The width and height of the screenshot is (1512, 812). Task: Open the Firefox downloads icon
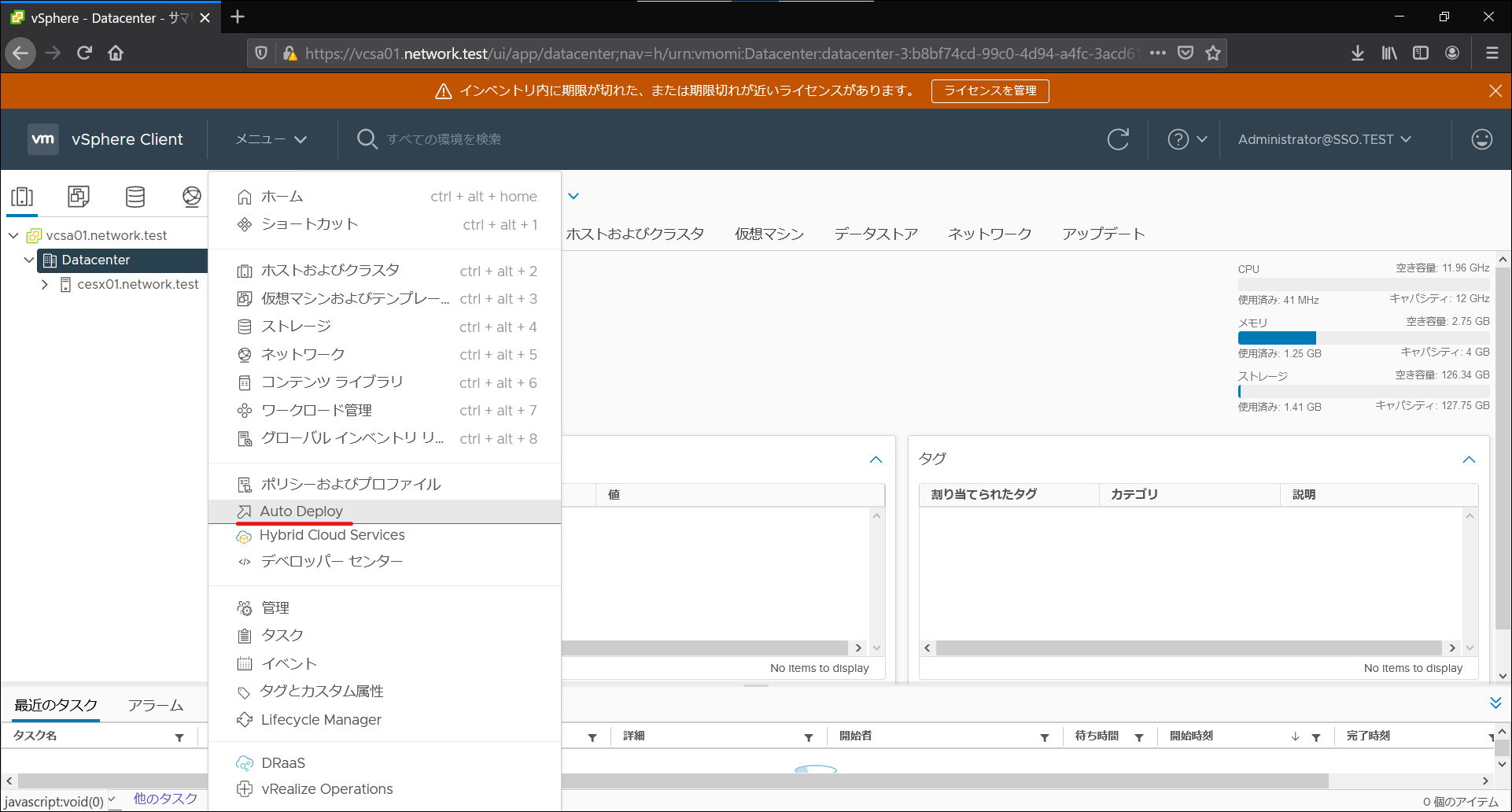(x=1357, y=53)
